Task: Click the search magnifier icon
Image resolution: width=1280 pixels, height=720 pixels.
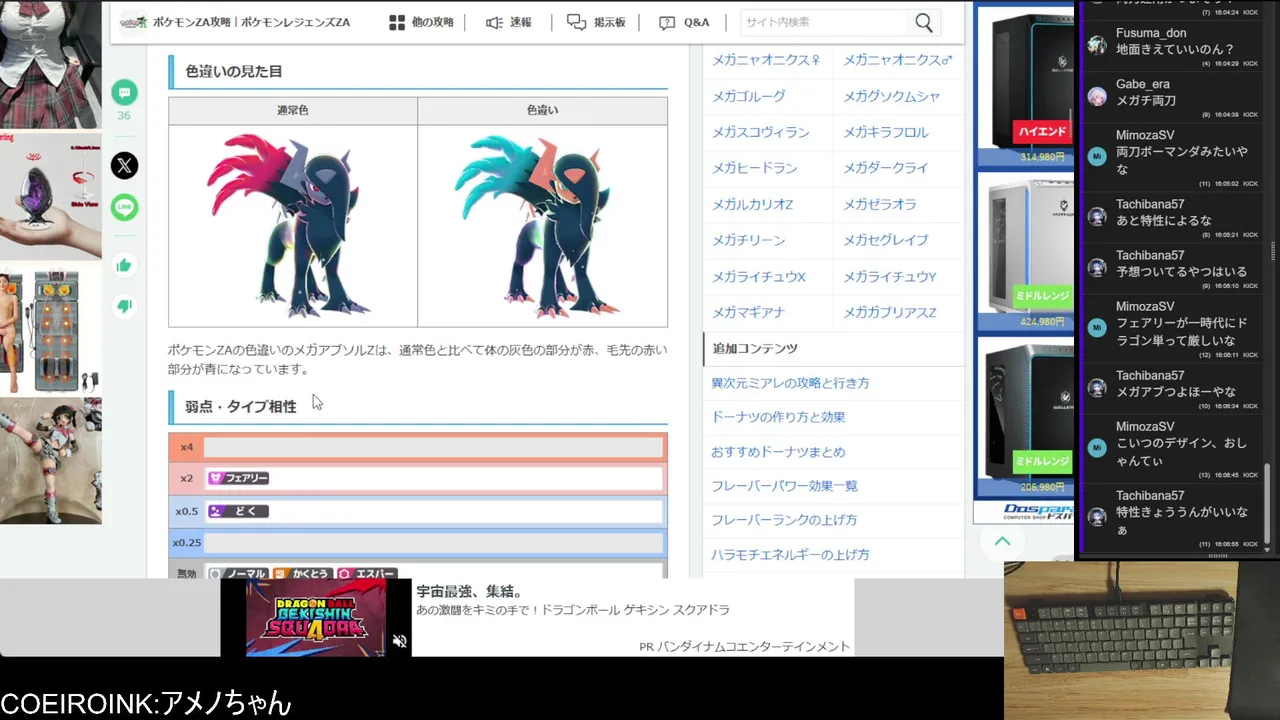Action: [x=923, y=22]
